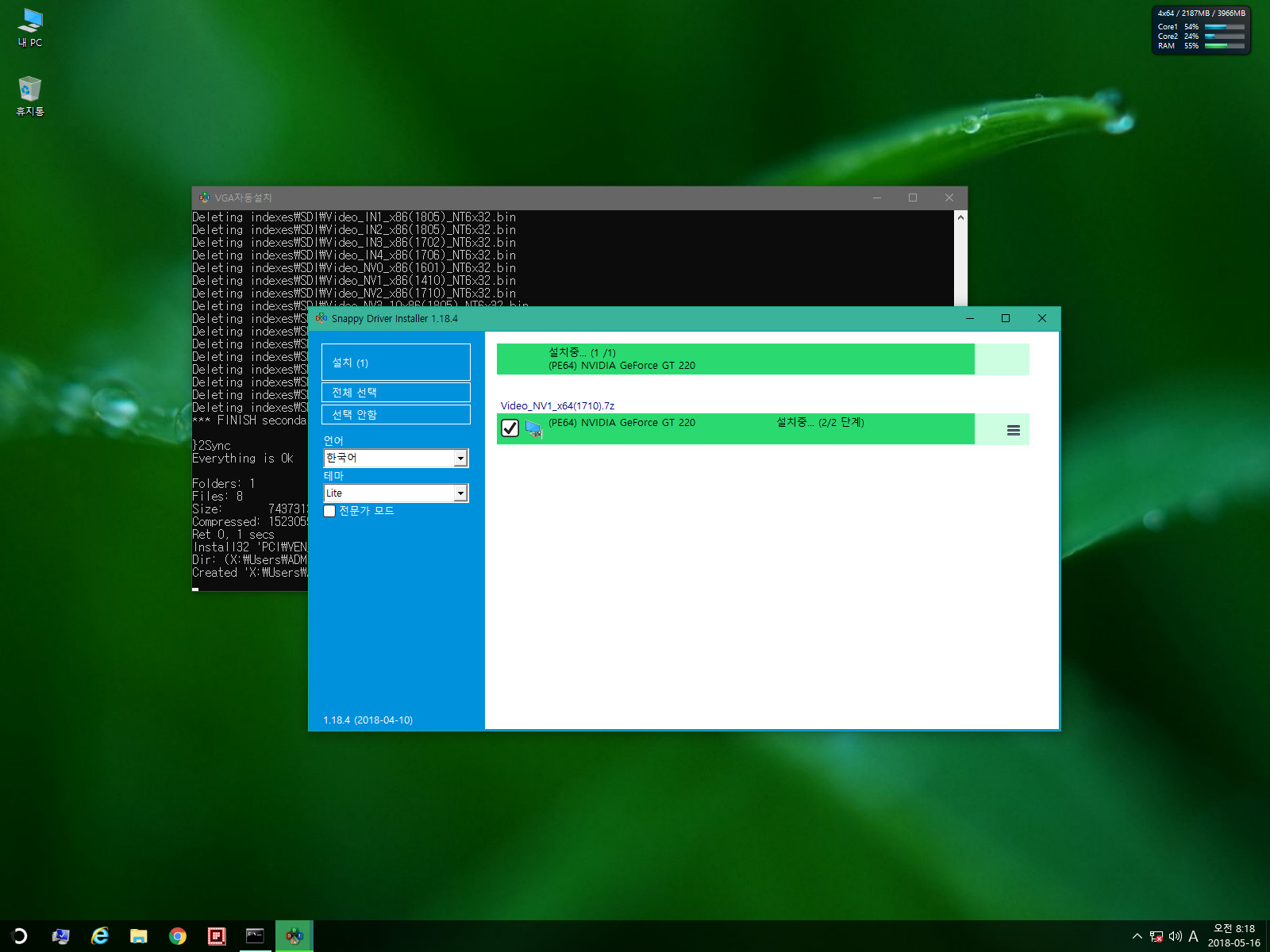The height and width of the screenshot is (952, 1270).
Task: Click the device icon beside NVIDIA GeForce GT 220
Action: click(x=533, y=429)
